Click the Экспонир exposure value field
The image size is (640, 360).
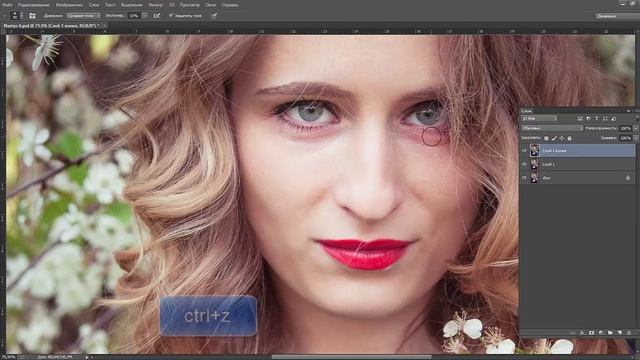[134, 16]
